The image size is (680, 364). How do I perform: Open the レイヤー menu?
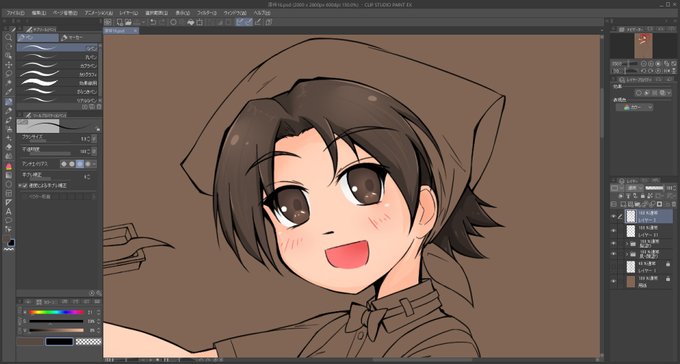[129, 13]
